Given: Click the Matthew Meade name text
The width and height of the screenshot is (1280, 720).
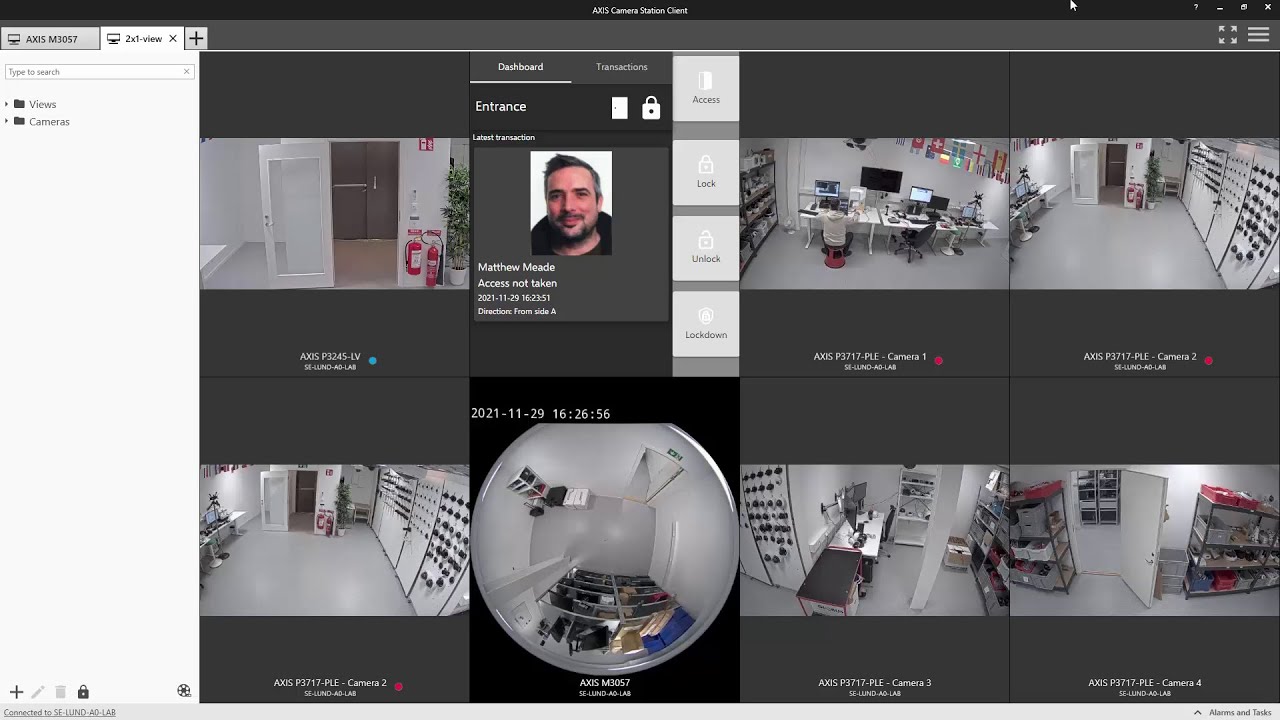Looking at the screenshot, I should pyautogui.click(x=516, y=267).
